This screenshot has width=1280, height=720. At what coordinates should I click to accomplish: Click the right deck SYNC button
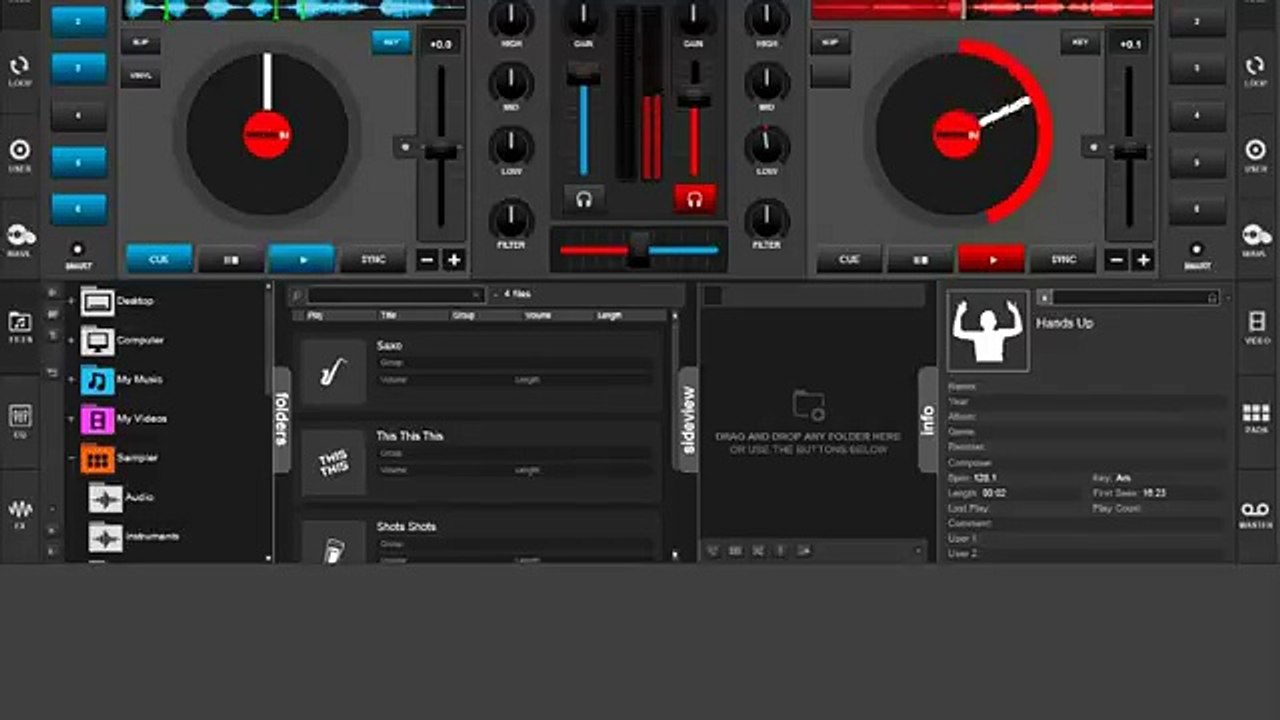[1063, 259]
